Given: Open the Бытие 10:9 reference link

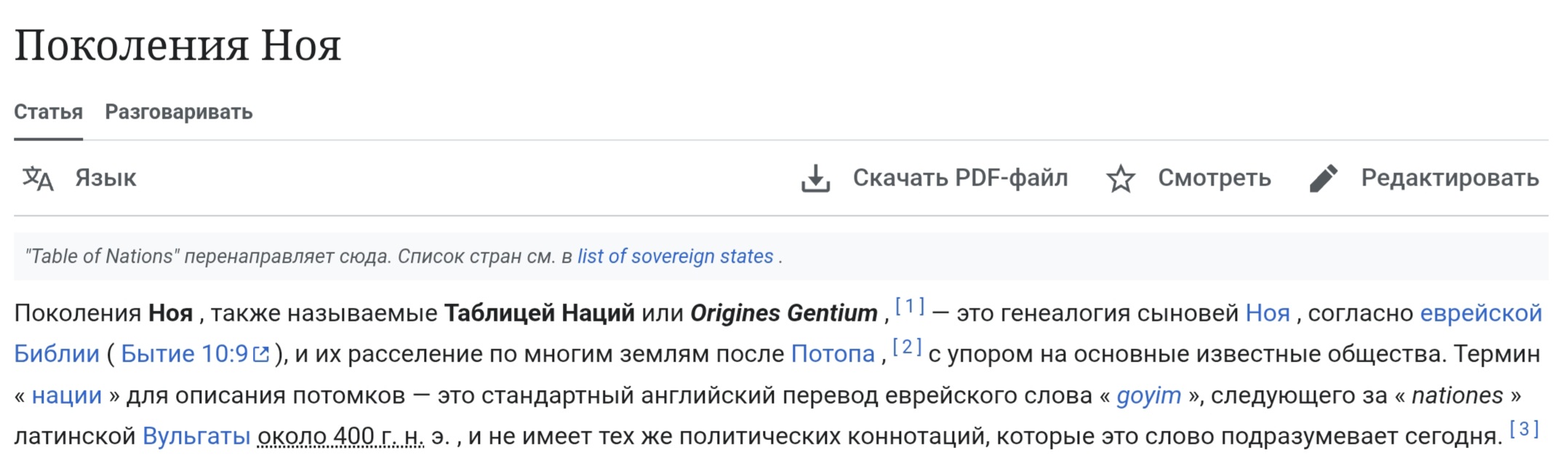Looking at the screenshot, I should [x=185, y=354].
